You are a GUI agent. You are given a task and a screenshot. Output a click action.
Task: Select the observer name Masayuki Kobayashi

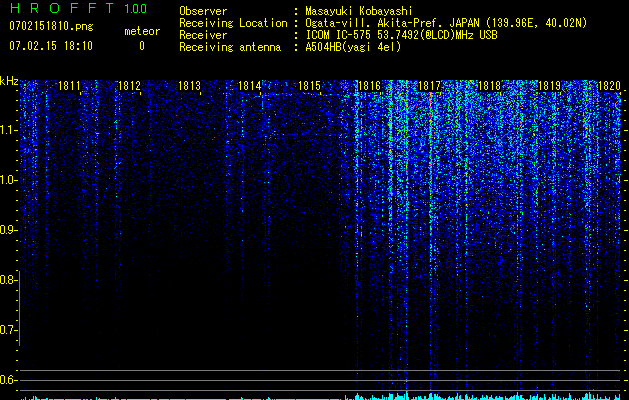(359, 11)
